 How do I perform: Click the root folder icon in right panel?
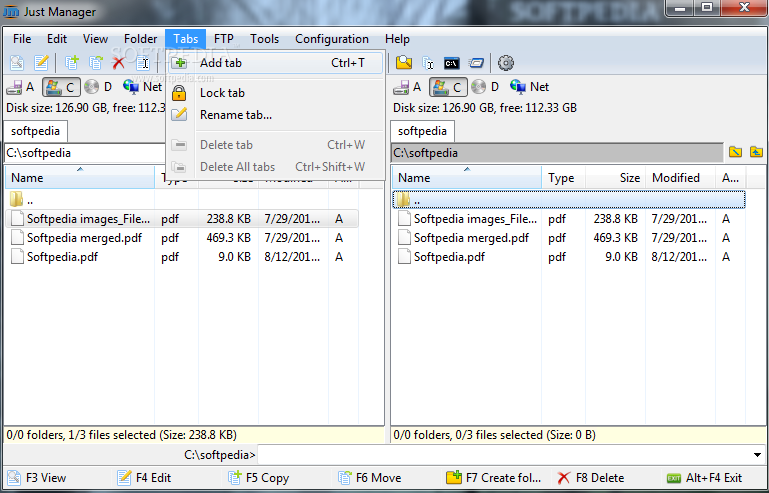pyautogui.click(x=735, y=152)
